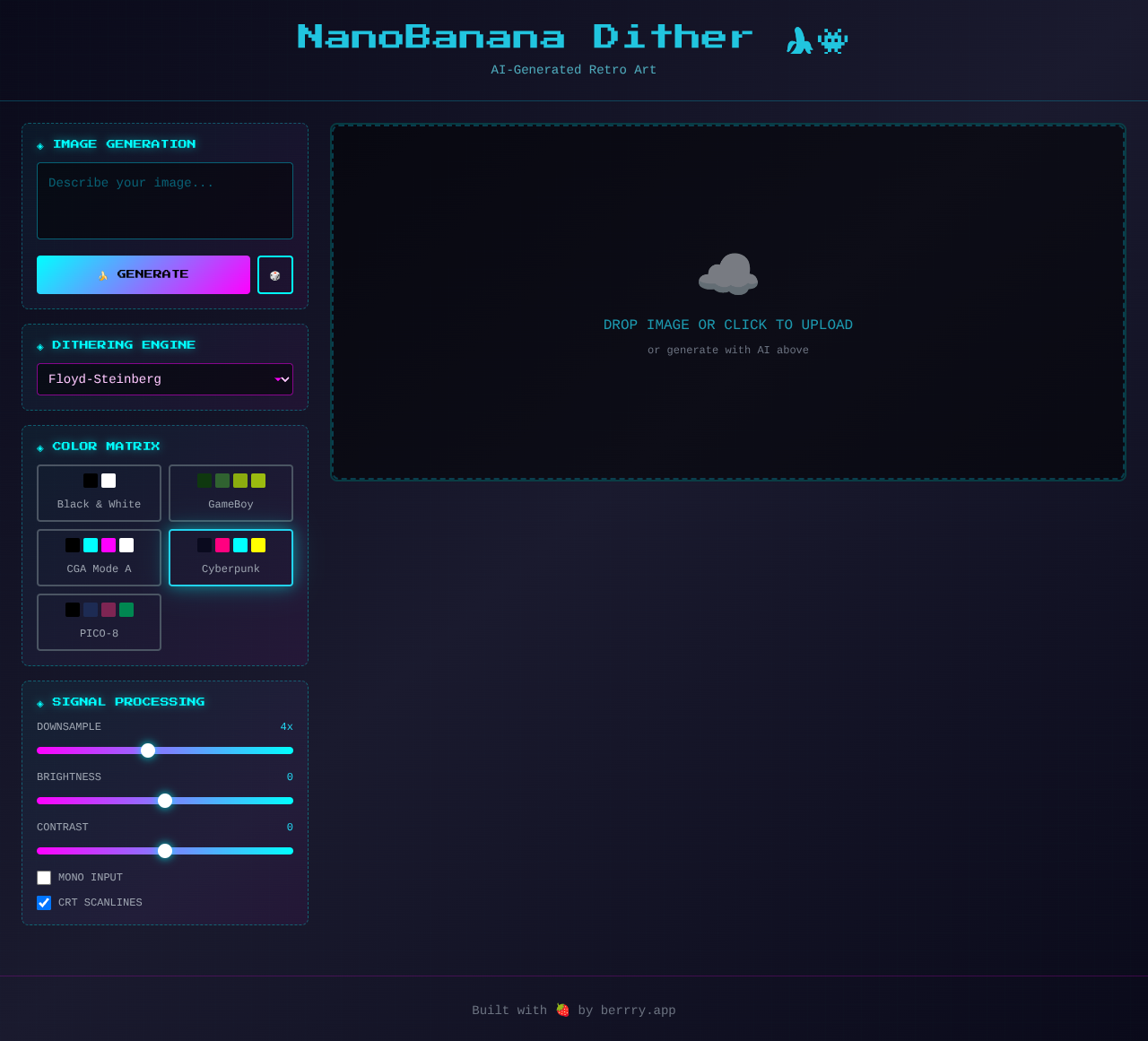
Task: Click the cloud upload icon in the drop zone
Action: tap(727, 273)
